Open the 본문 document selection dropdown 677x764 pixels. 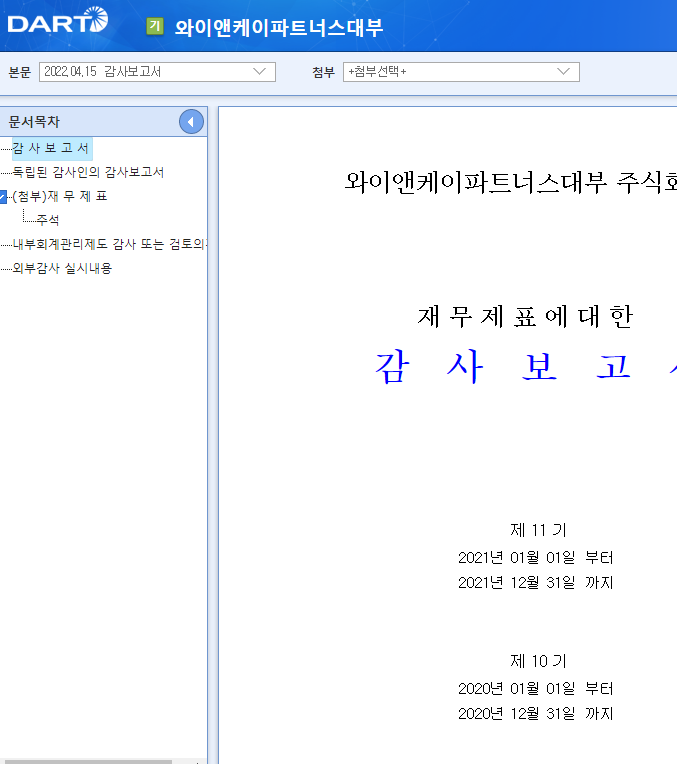pyautogui.click(x=157, y=72)
